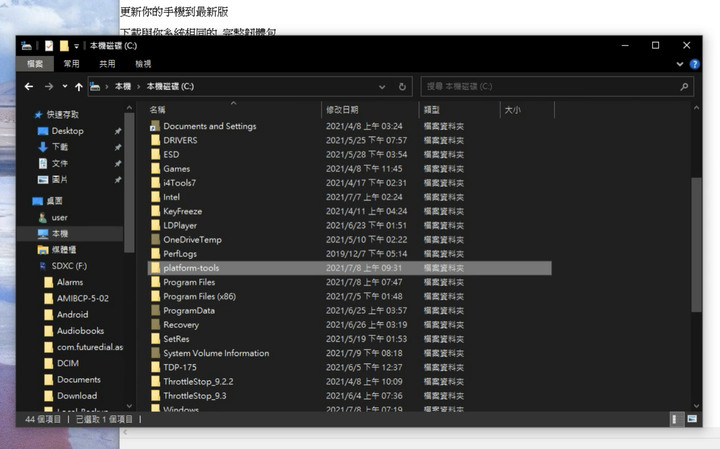Select the PerfLogs folder icon

[x=155, y=254]
